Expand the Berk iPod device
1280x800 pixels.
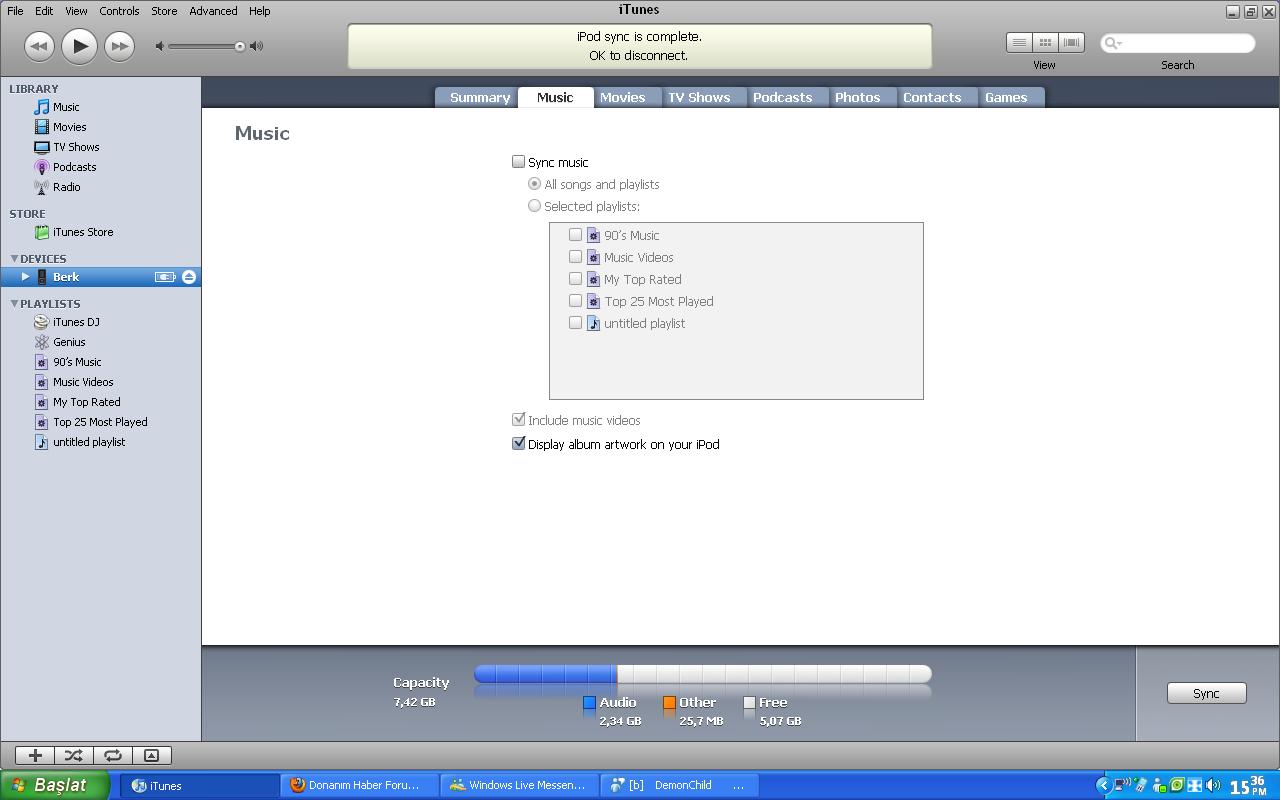tap(25, 277)
